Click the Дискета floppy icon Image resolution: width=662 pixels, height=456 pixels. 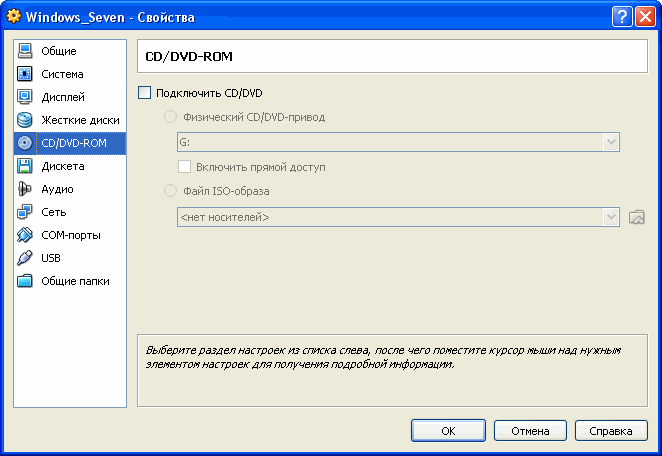pyautogui.click(x=25, y=166)
